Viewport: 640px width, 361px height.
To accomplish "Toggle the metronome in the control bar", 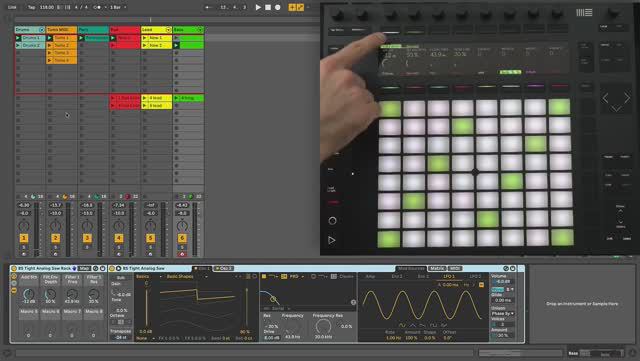I will pos(97,7).
